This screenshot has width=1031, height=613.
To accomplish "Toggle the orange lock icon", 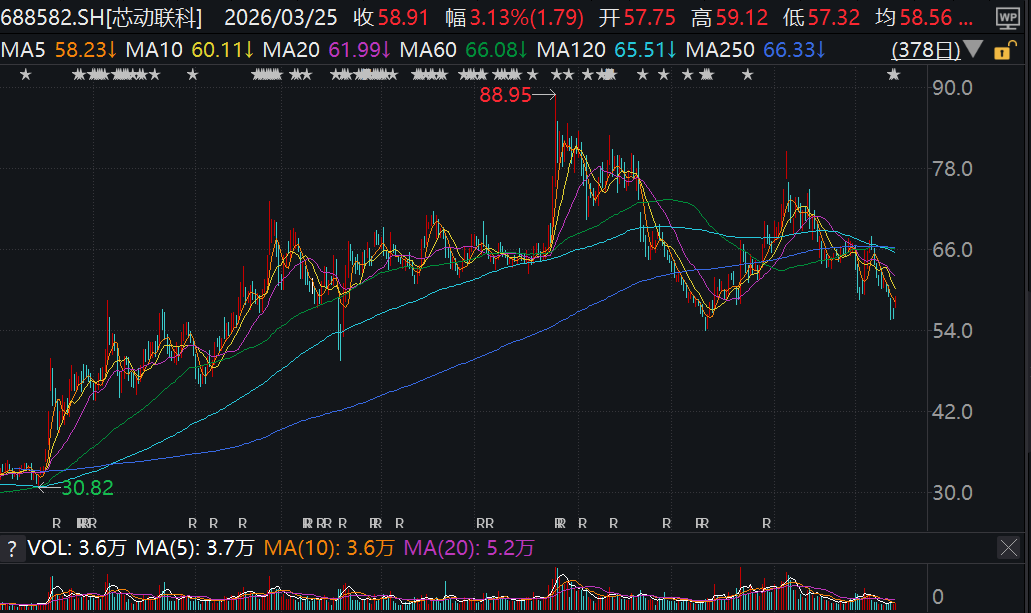I will 1000,51.
